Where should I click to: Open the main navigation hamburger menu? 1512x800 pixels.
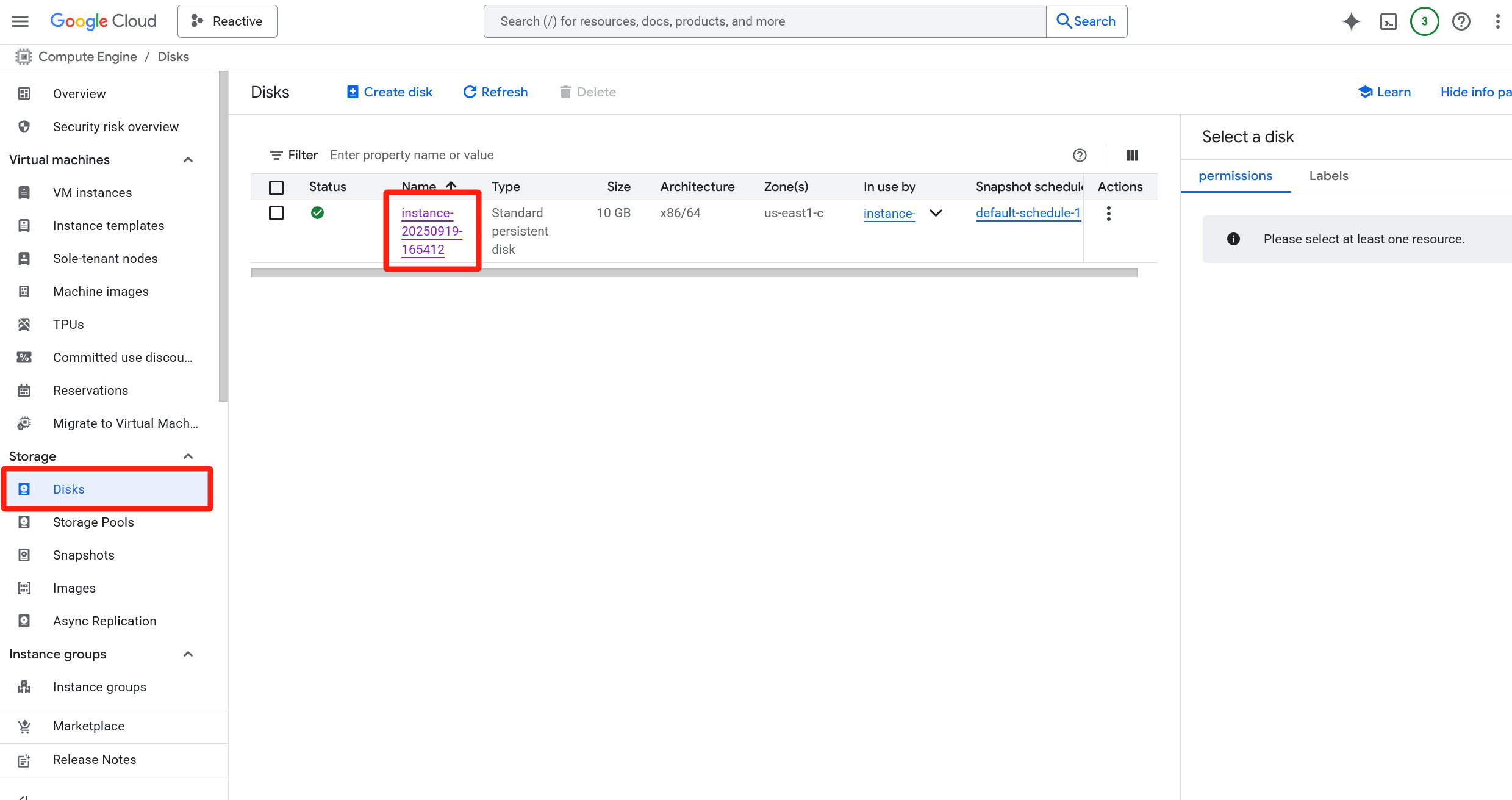pyautogui.click(x=20, y=21)
